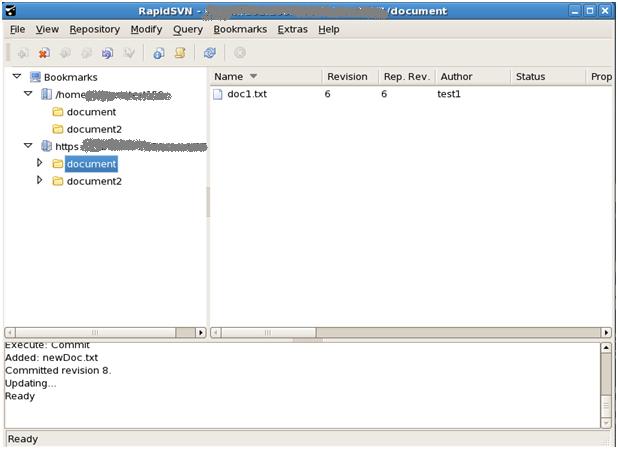Collapse the Bookmarks root node
The image size is (618, 449).
(x=17, y=76)
